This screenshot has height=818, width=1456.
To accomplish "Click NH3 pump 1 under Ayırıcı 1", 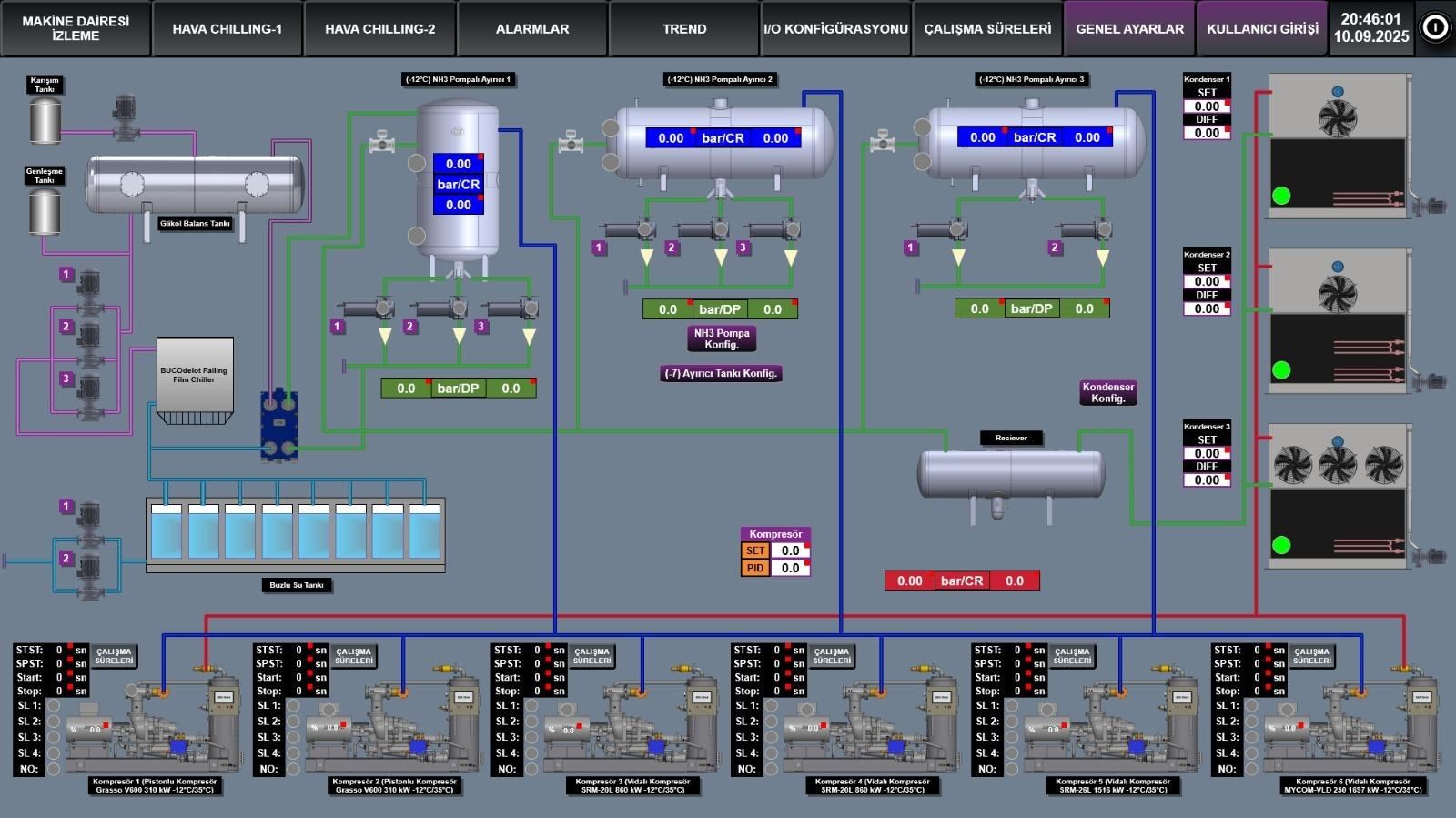I will [366, 309].
